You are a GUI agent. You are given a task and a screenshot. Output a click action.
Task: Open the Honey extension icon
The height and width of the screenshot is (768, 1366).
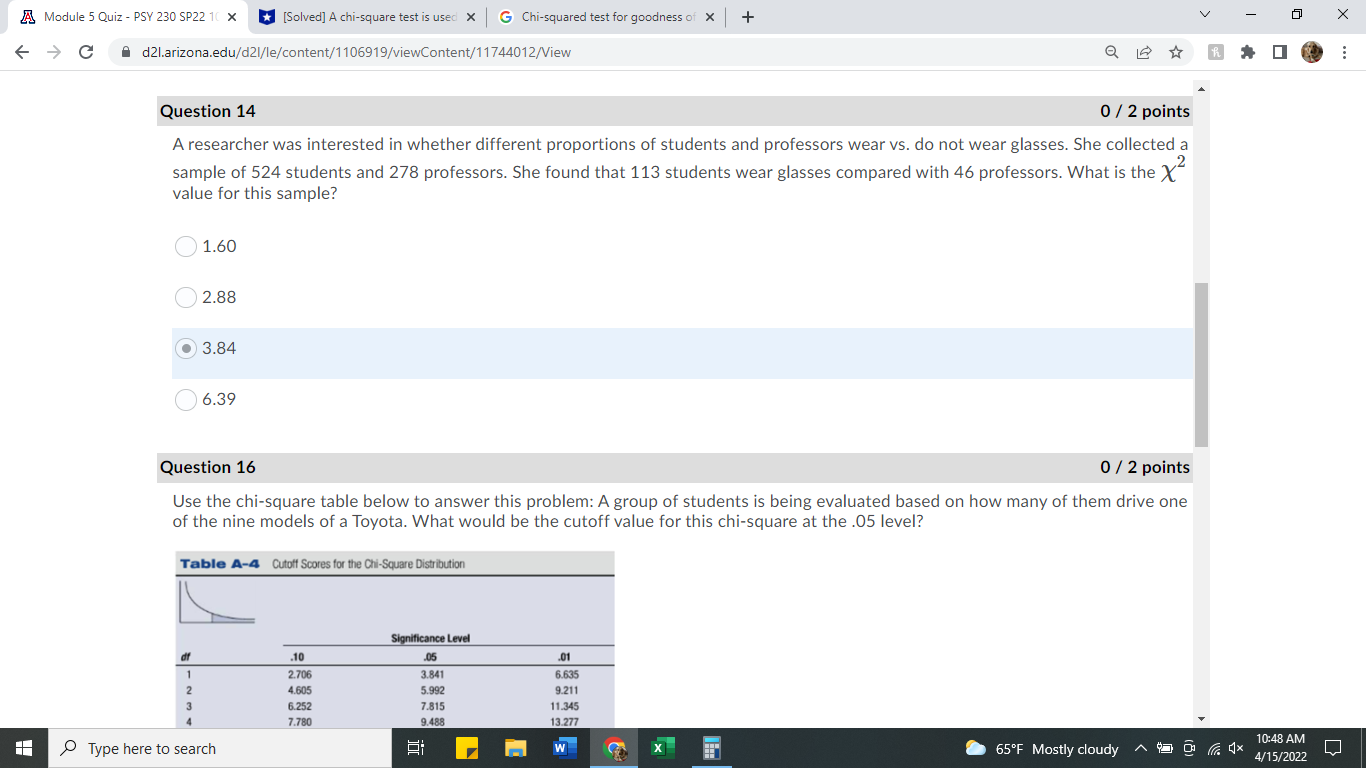point(1216,52)
